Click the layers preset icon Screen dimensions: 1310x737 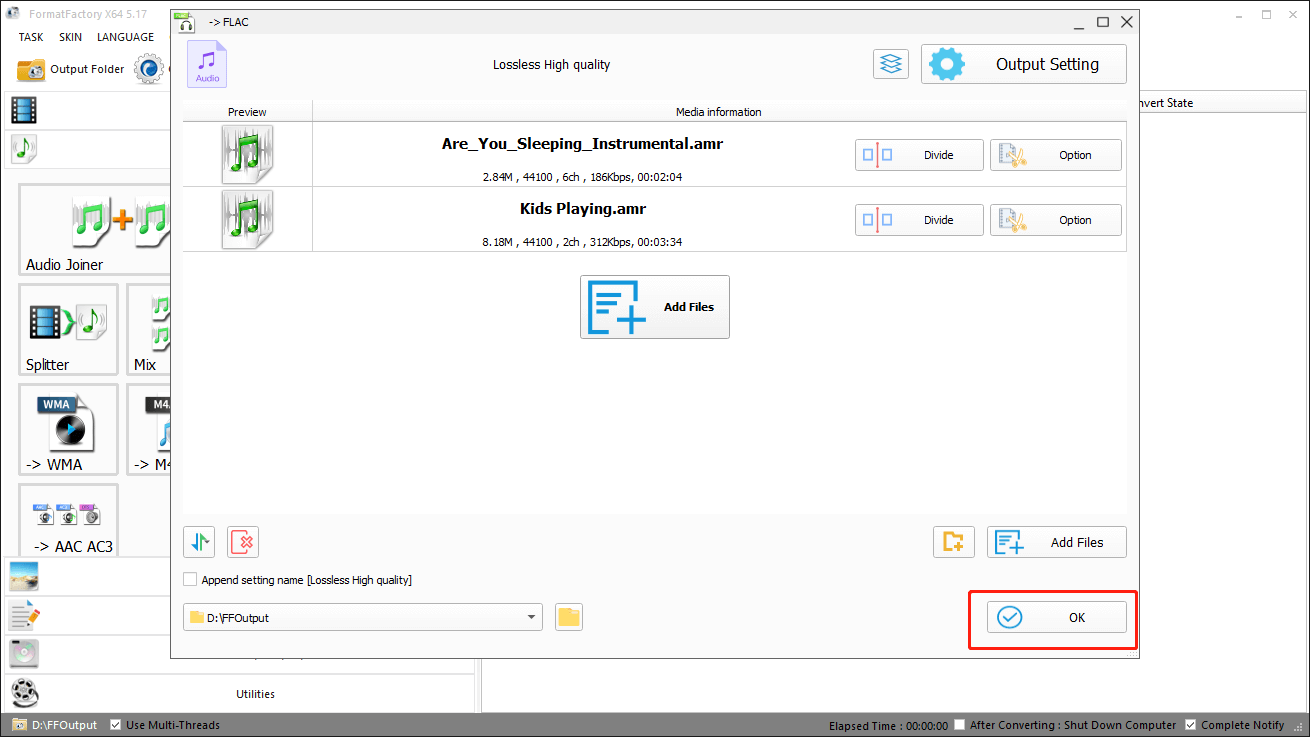(x=890, y=64)
